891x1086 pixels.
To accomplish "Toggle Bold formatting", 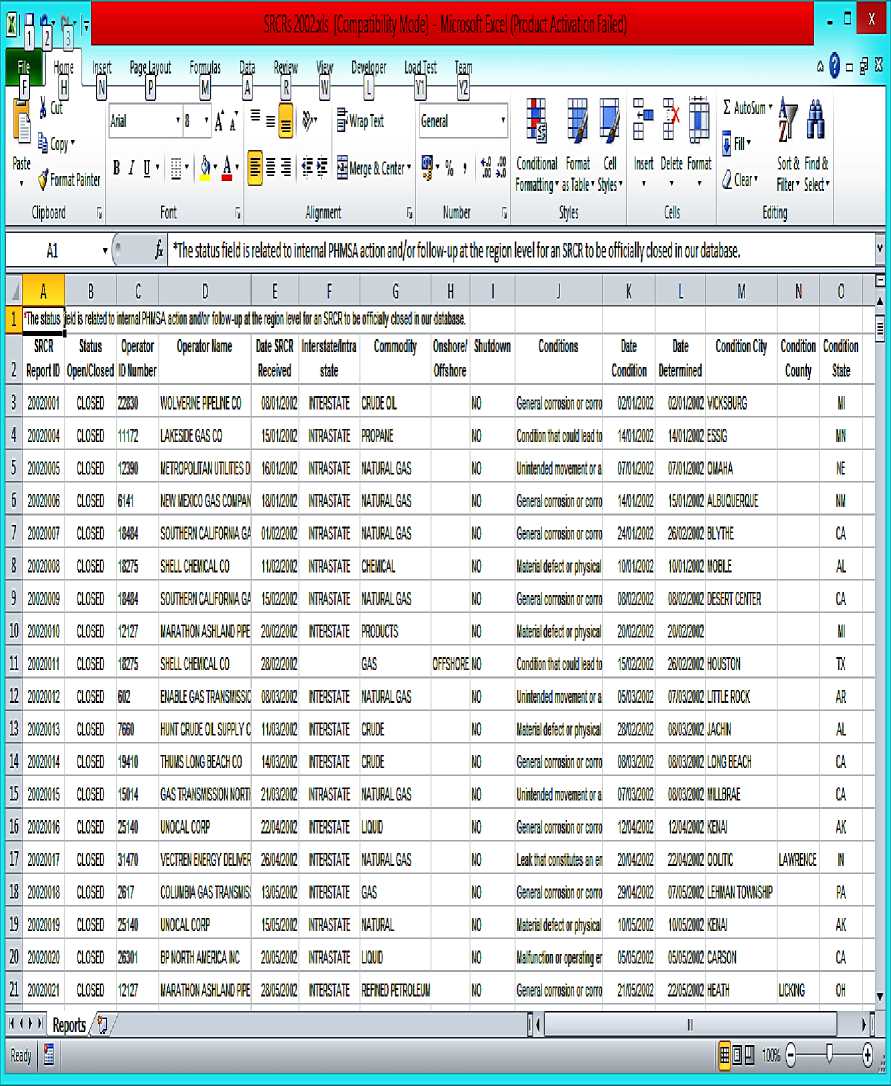I will coord(116,168).
